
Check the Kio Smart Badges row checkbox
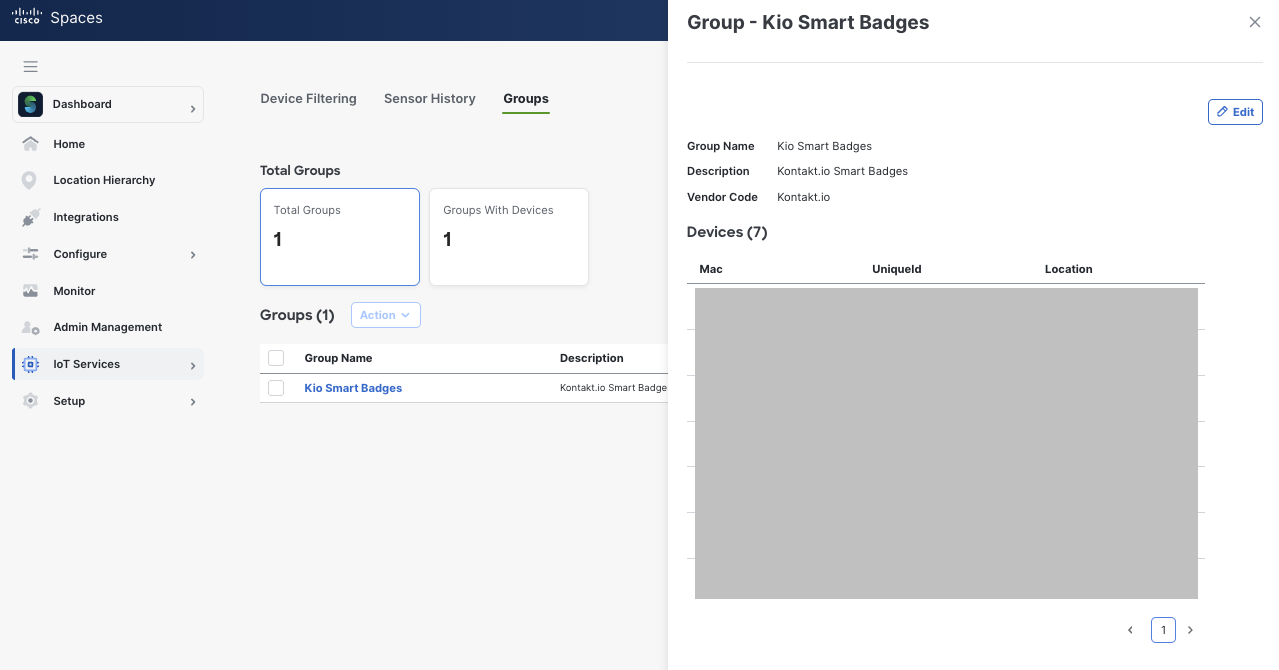click(276, 388)
